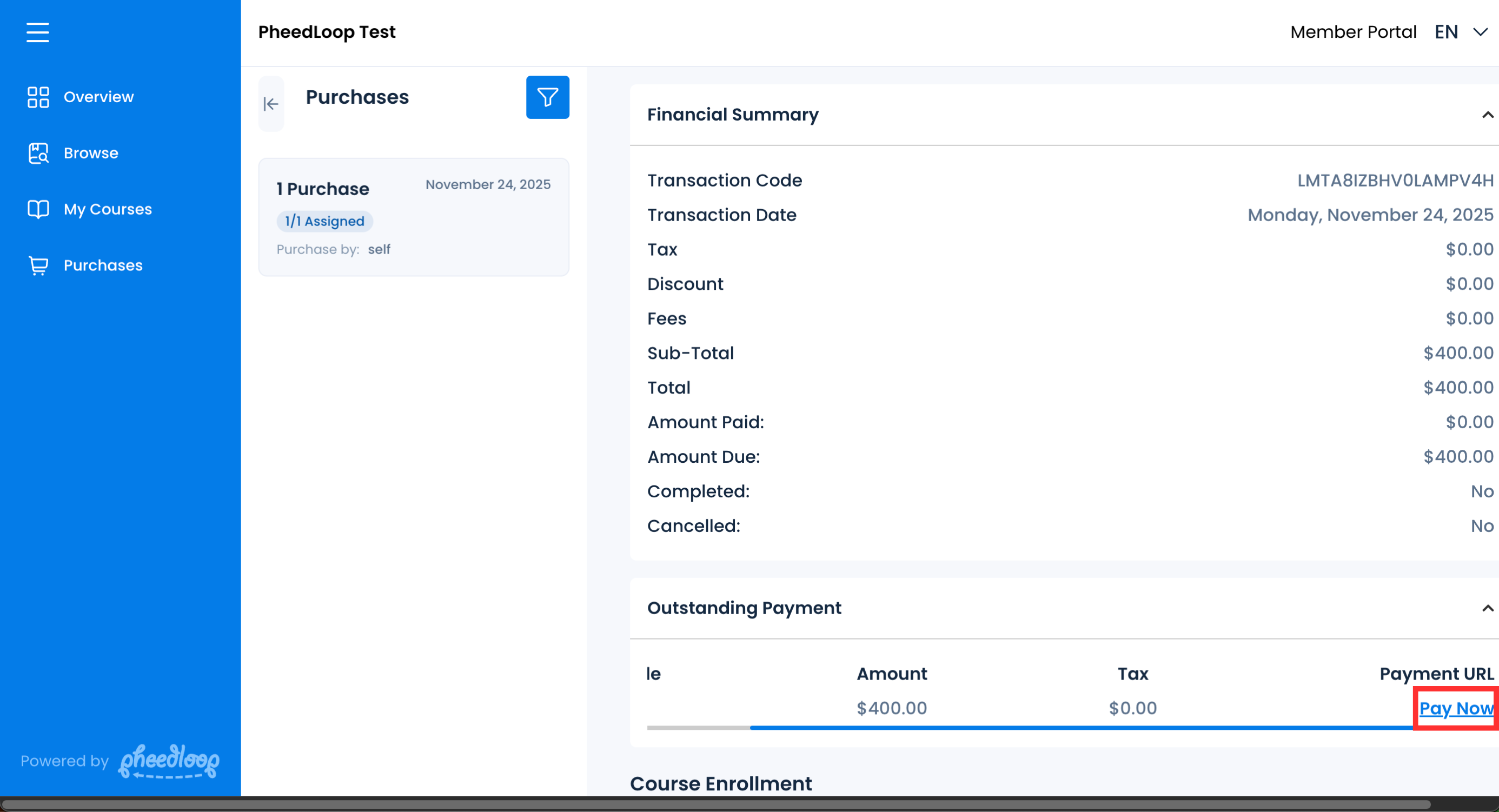
Task: Click the Overview grid icon
Action: [38, 97]
